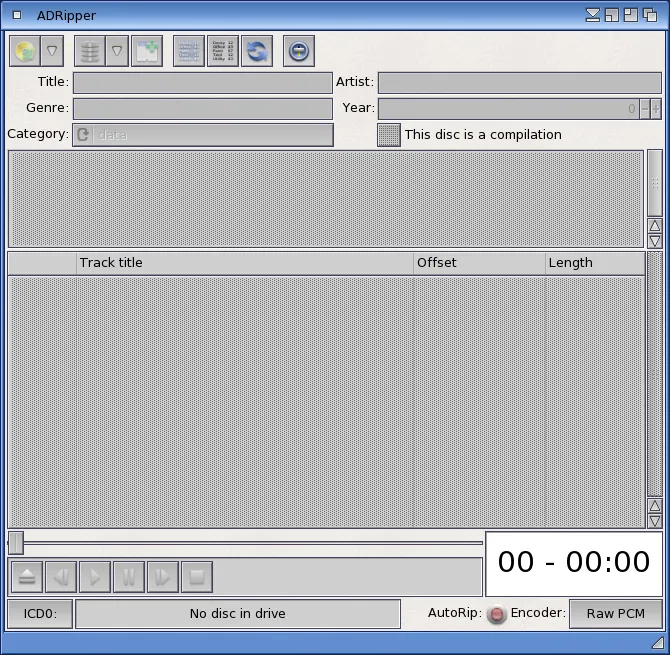
Task: Click the Length column header
Action: click(x=594, y=263)
